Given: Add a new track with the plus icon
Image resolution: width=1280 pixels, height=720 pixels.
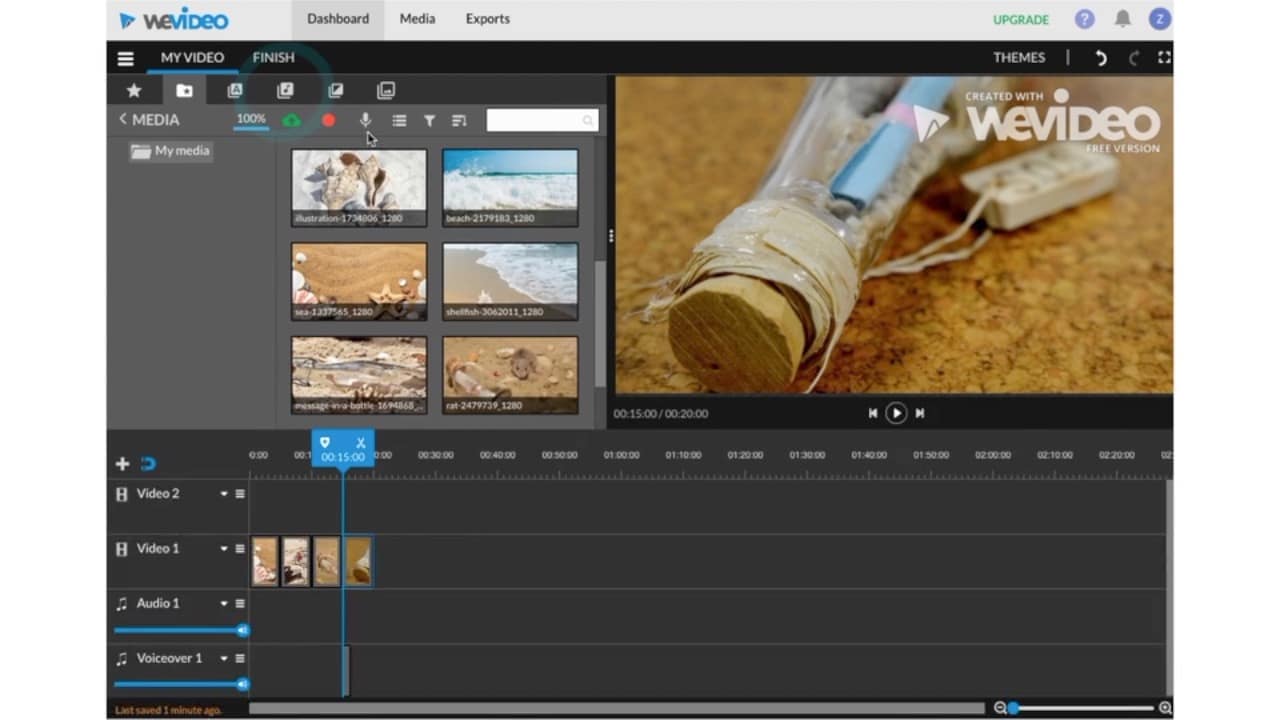Looking at the screenshot, I should (121, 463).
